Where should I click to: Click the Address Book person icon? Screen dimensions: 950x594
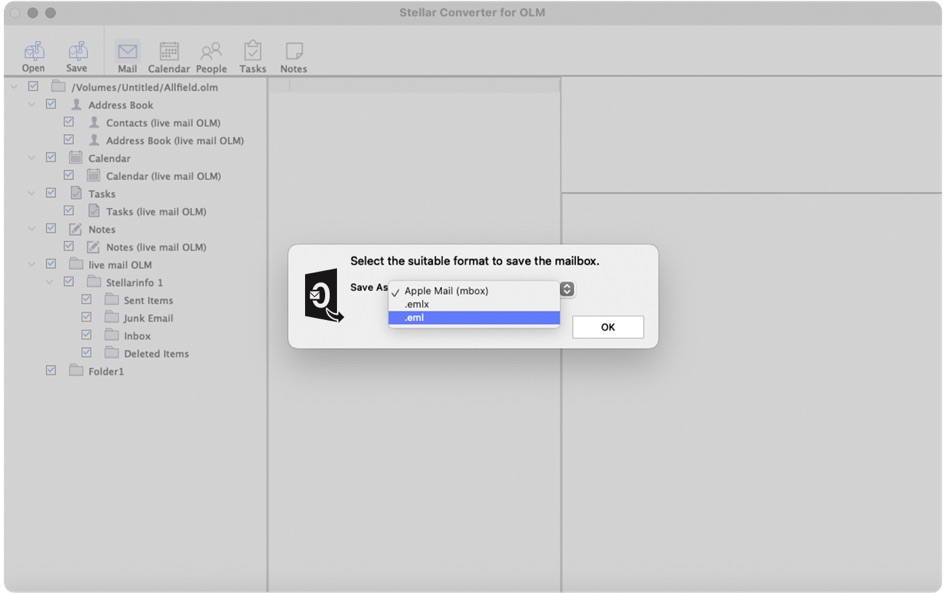[76, 104]
